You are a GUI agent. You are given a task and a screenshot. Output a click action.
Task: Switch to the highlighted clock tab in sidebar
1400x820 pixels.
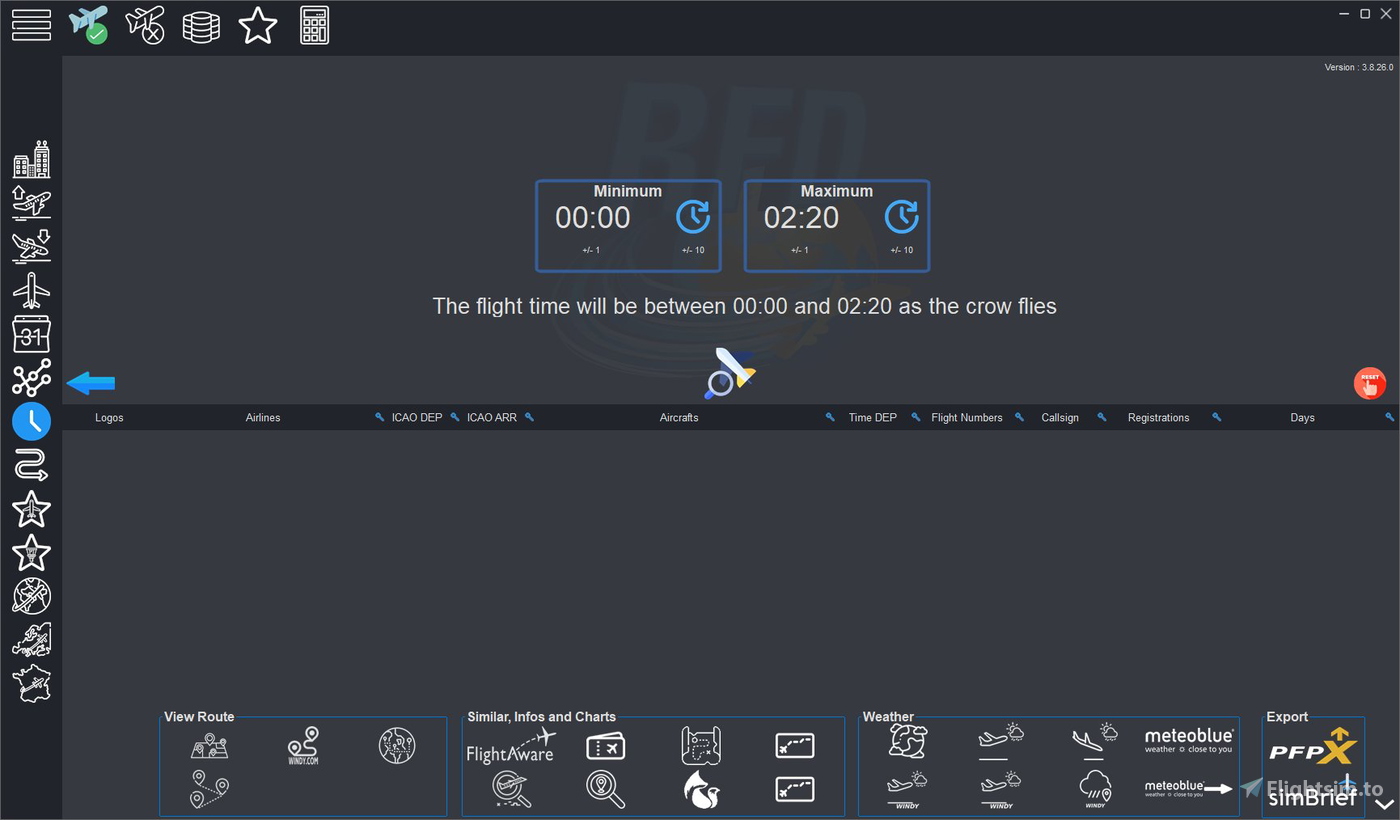[31, 422]
